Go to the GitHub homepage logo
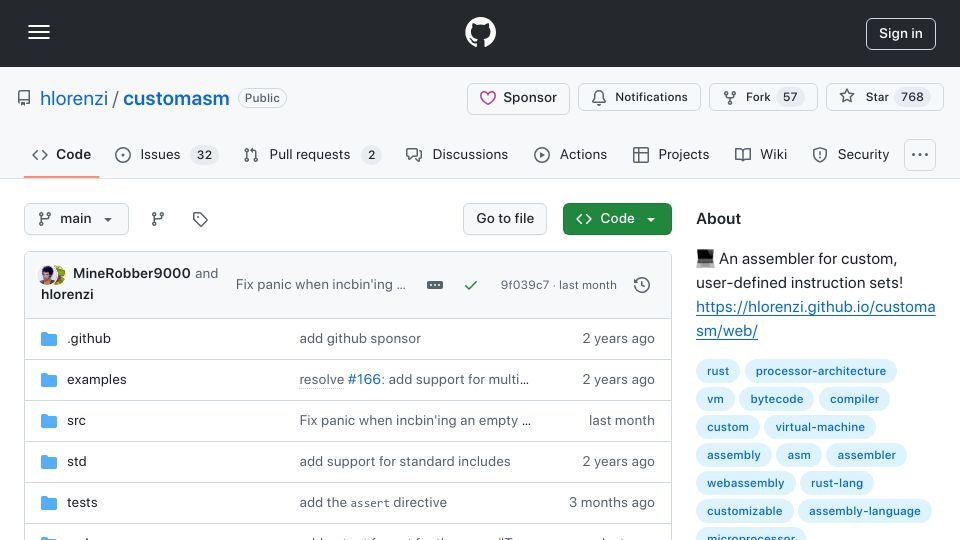Viewport: 960px width, 540px height. [x=480, y=32]
